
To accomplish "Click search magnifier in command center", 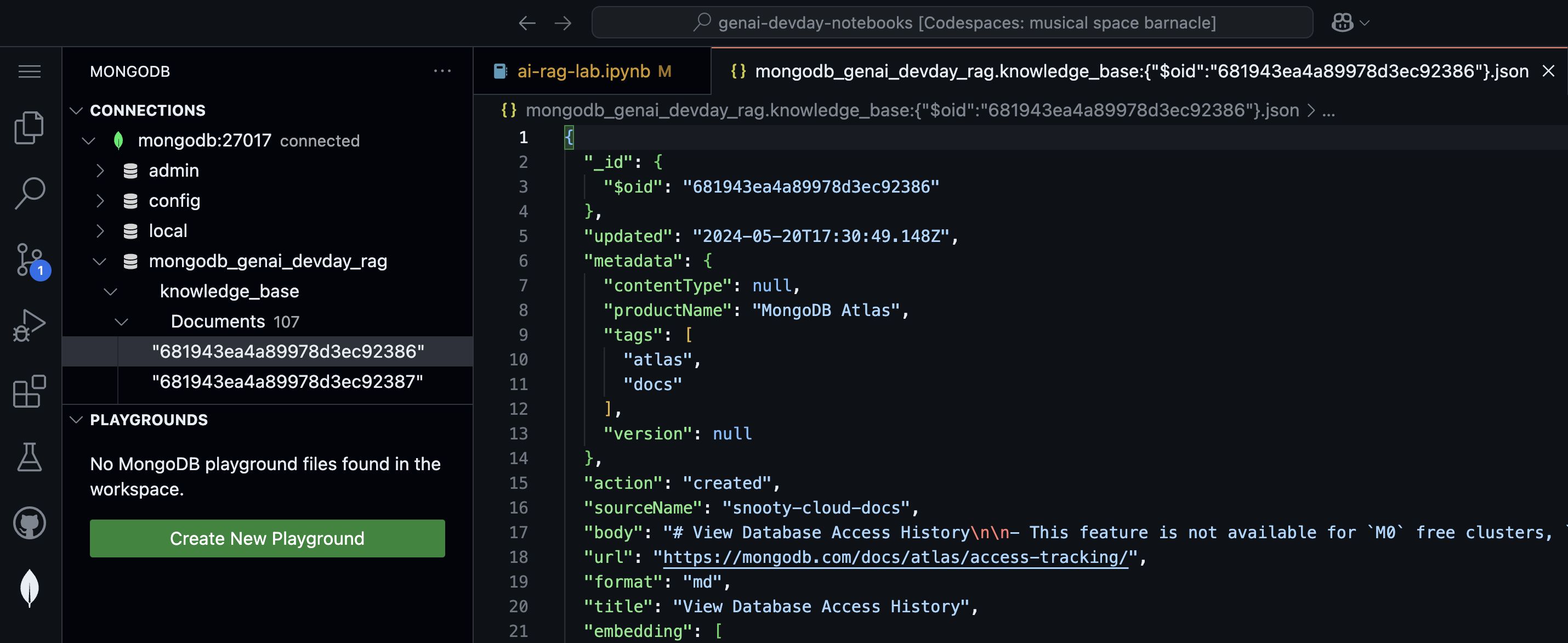I will [x=702, y=22].
